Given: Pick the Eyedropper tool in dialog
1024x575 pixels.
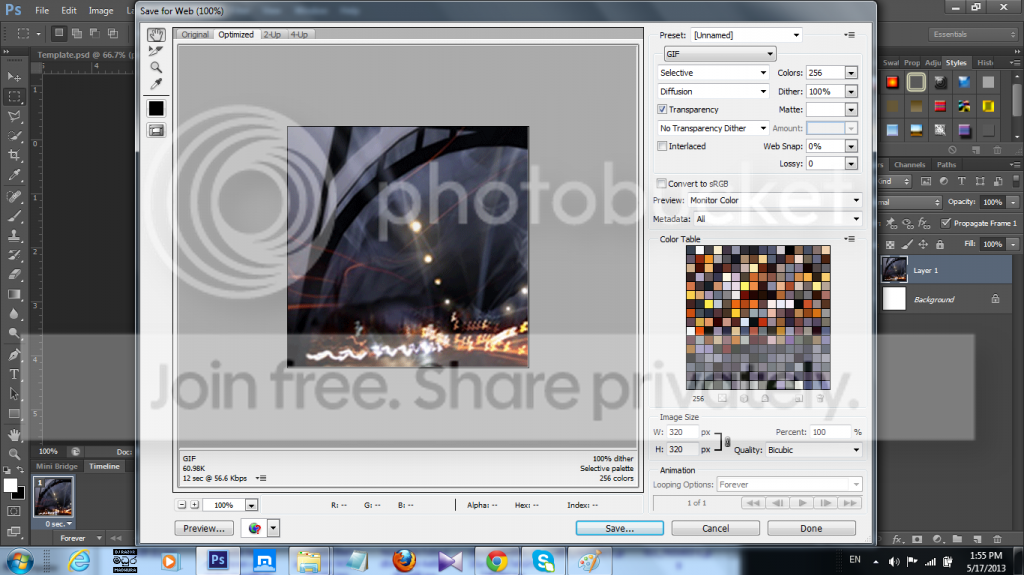Looking at the screenshot, I should [156, 84].
